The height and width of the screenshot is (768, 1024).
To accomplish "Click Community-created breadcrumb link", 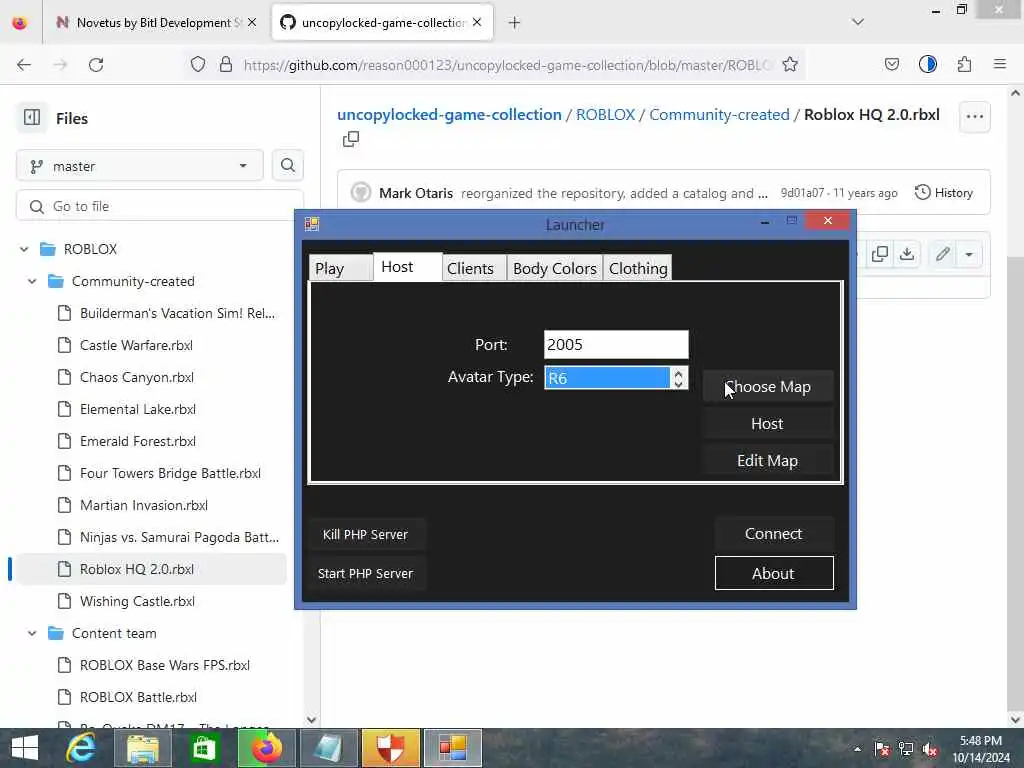I will (719, 114).
